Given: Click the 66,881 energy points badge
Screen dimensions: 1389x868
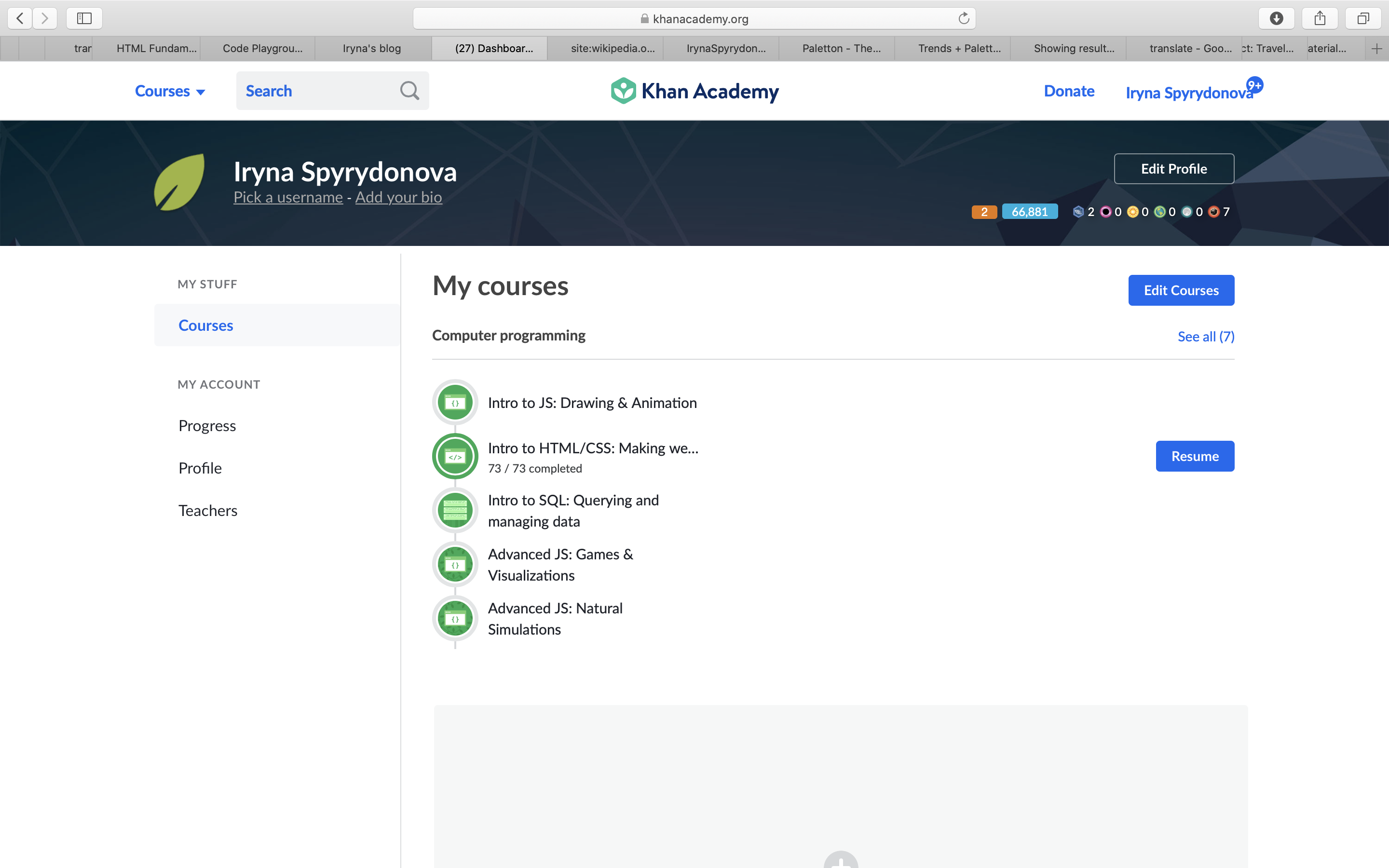Looking at the screenshot, I should pyautogui.click(x=1030, y=212).
